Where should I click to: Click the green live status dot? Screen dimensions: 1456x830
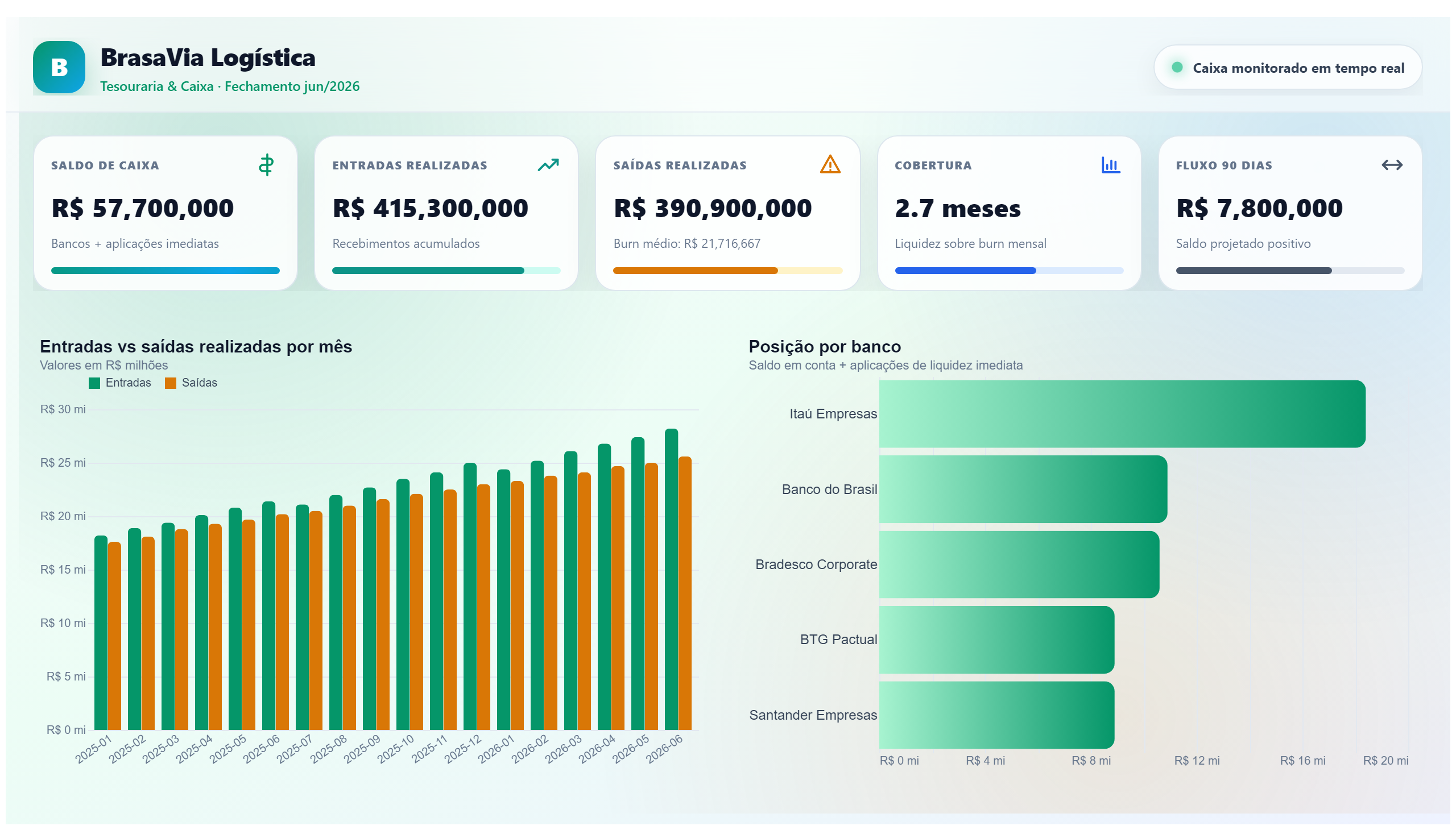tap(1177, 67)
